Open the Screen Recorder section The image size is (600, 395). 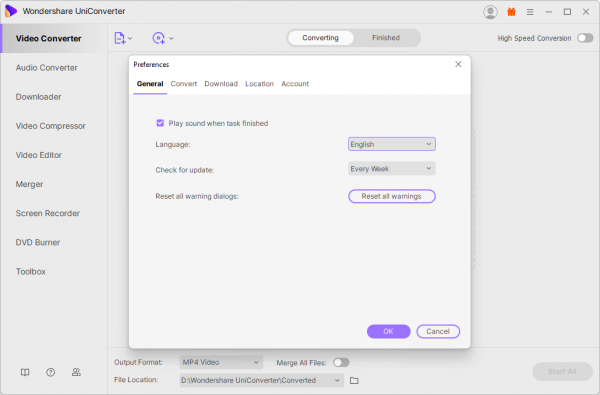point(54,213)
